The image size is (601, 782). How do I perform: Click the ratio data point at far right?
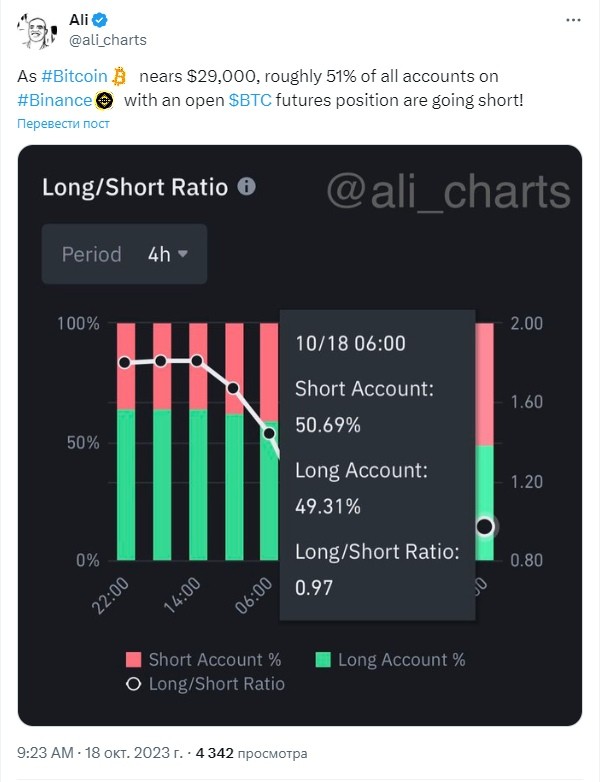click(484, 526)
